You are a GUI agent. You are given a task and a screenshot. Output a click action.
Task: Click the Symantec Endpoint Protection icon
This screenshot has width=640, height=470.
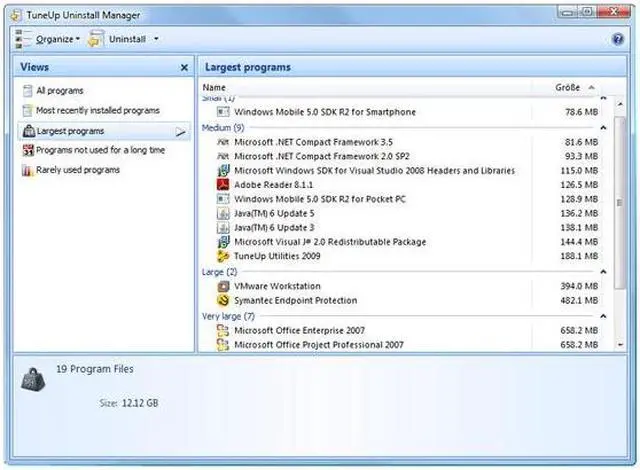point(223,301)
